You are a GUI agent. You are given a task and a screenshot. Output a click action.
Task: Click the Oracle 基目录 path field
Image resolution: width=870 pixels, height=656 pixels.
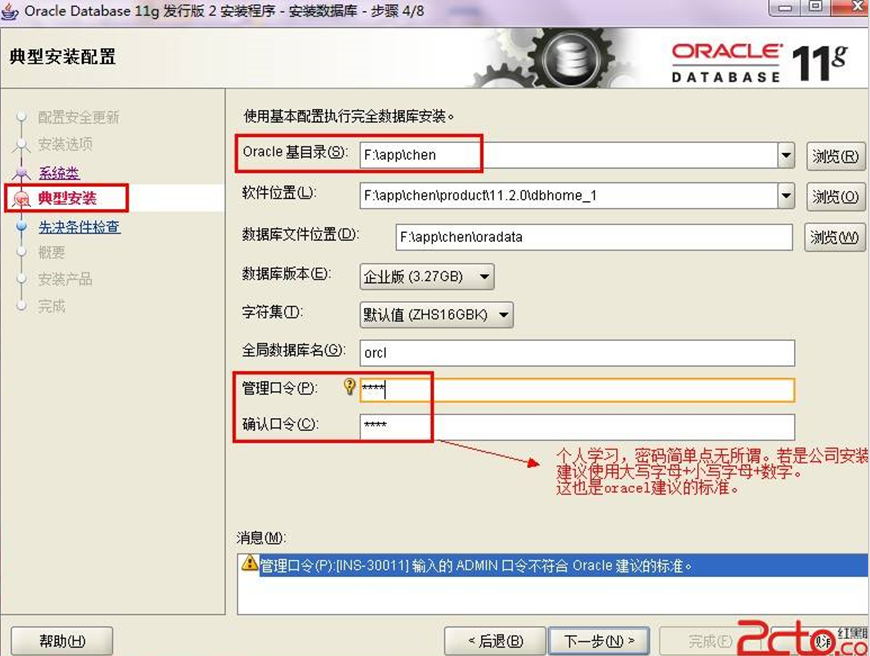point(569,155)
